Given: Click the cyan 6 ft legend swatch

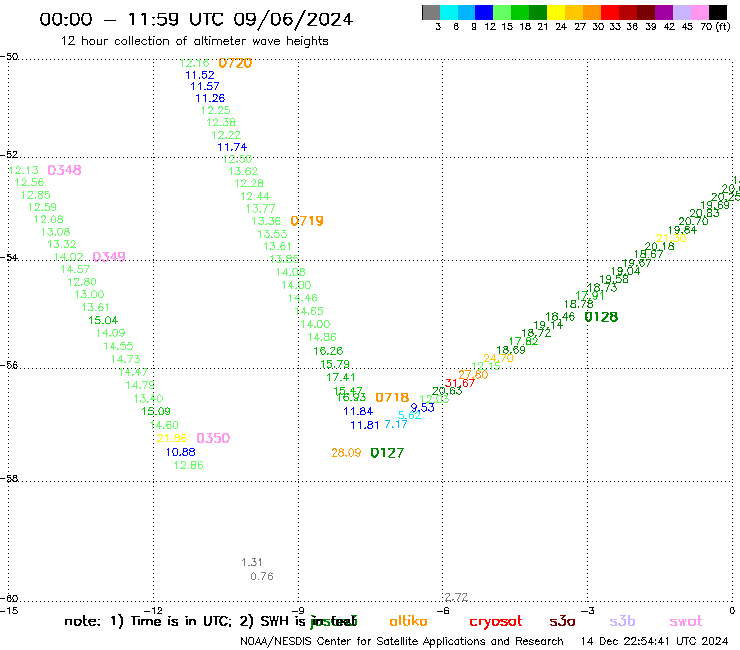Looking at the screenshot, I should tap(449, 12).
